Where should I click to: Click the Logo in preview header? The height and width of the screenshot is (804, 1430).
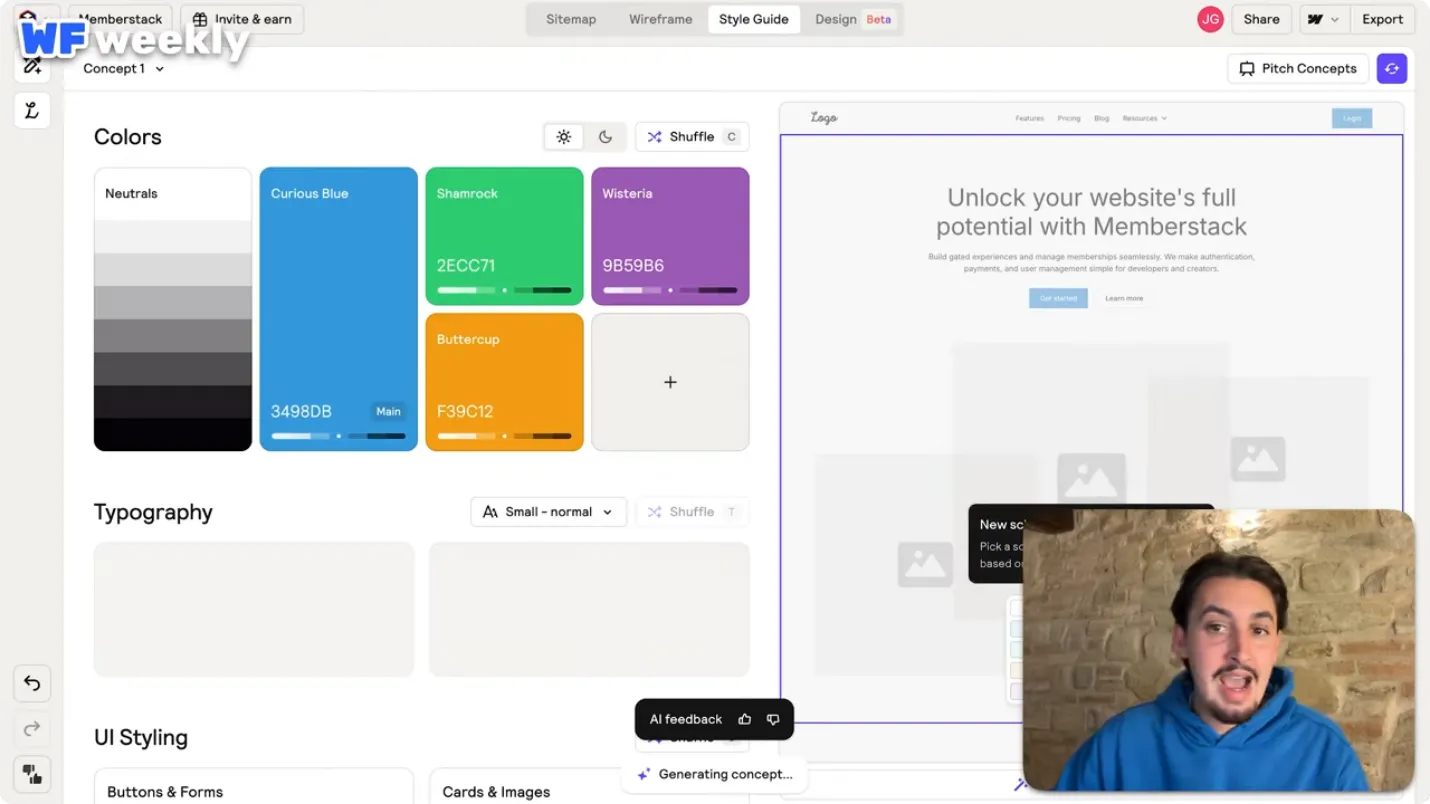point(824,118)
